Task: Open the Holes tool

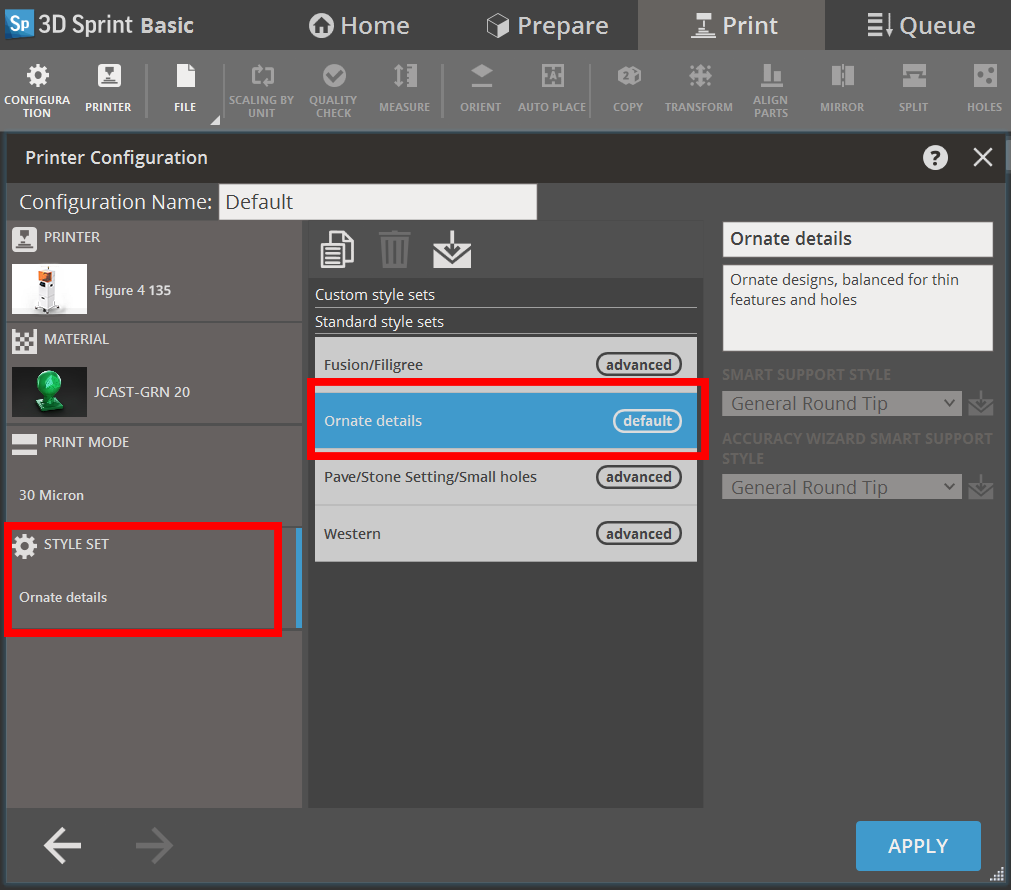Action: point(984,88)
